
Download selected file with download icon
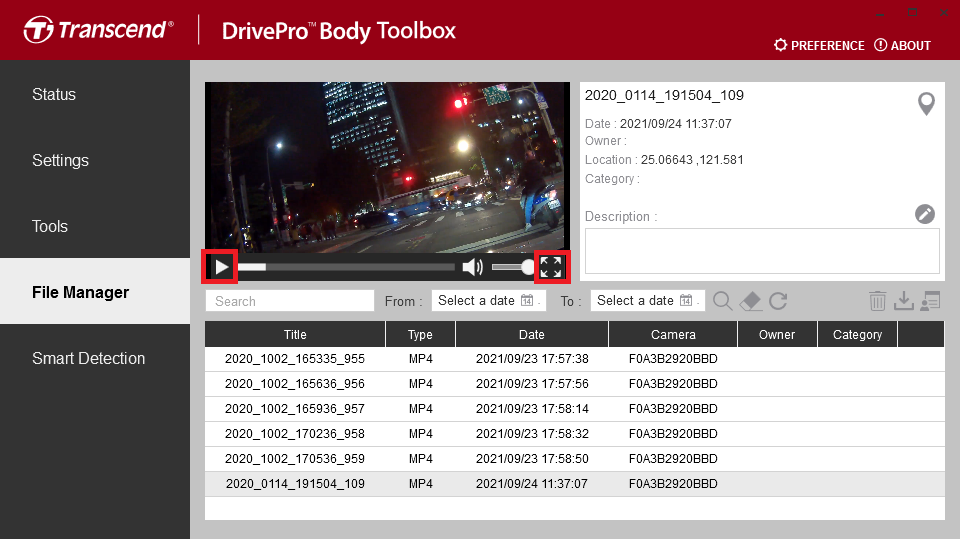904,301
